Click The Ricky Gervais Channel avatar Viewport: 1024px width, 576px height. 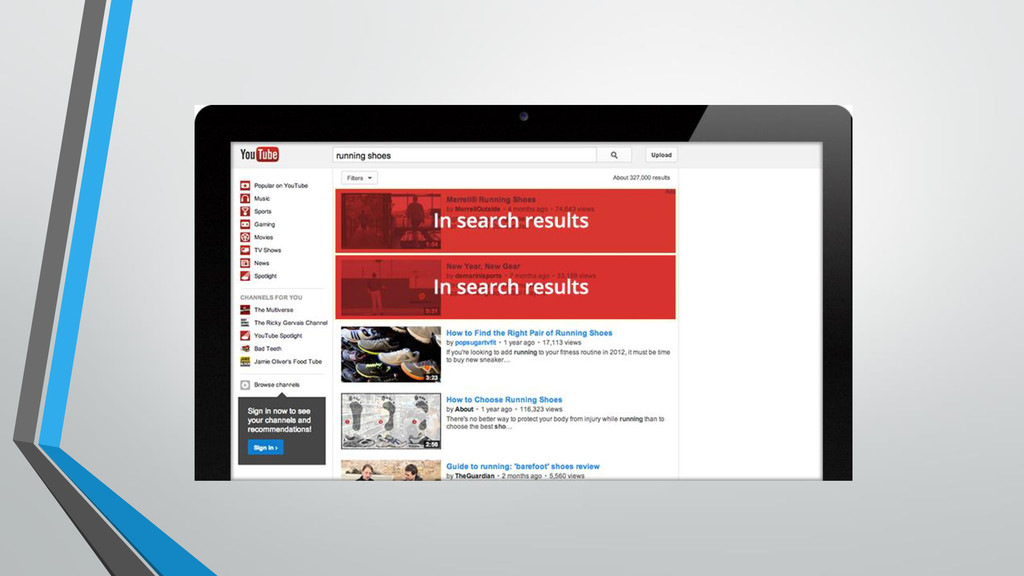[x=245, y=323]
